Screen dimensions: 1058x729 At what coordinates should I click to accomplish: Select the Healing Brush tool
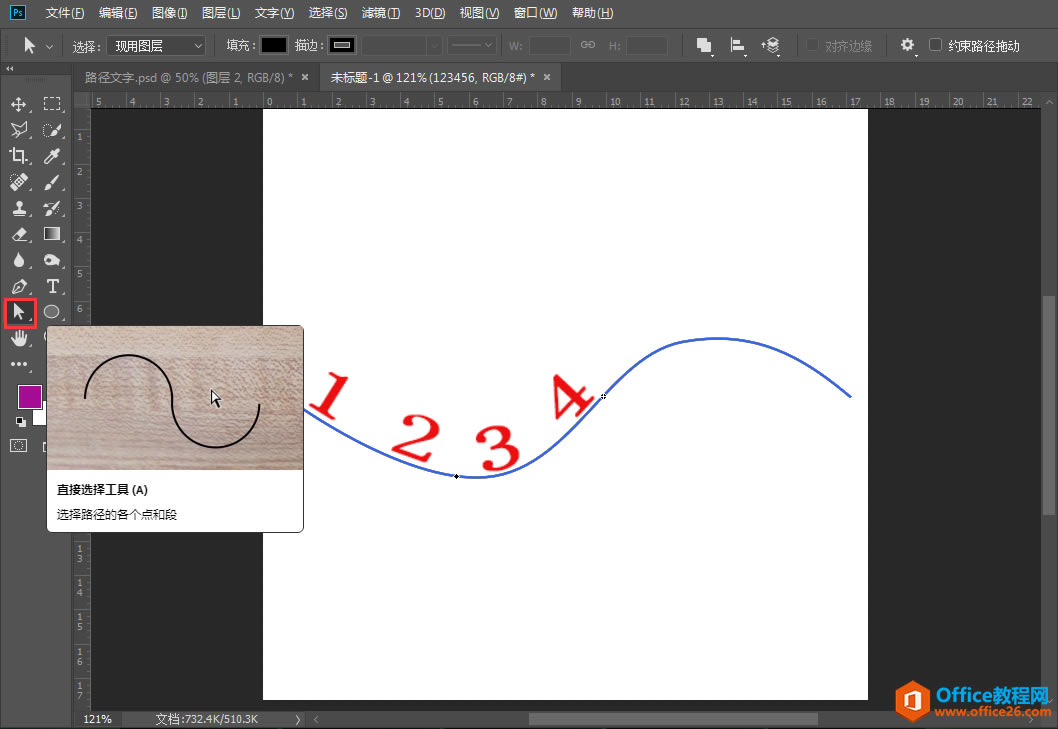tap(19, 182)
